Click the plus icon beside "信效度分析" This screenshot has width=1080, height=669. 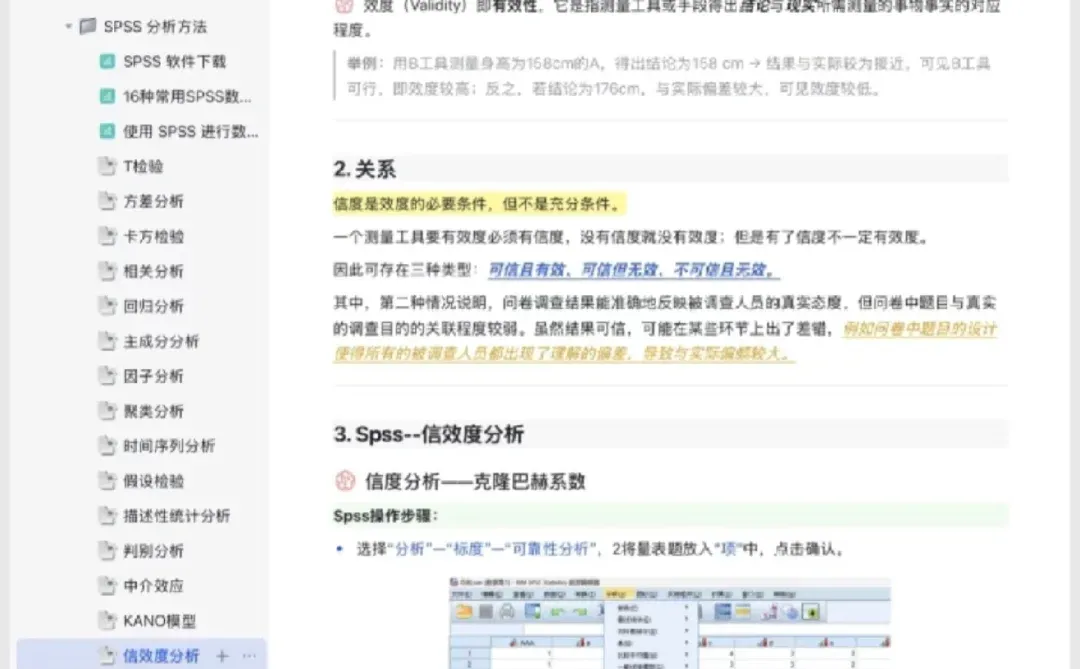tap(222, 655)
